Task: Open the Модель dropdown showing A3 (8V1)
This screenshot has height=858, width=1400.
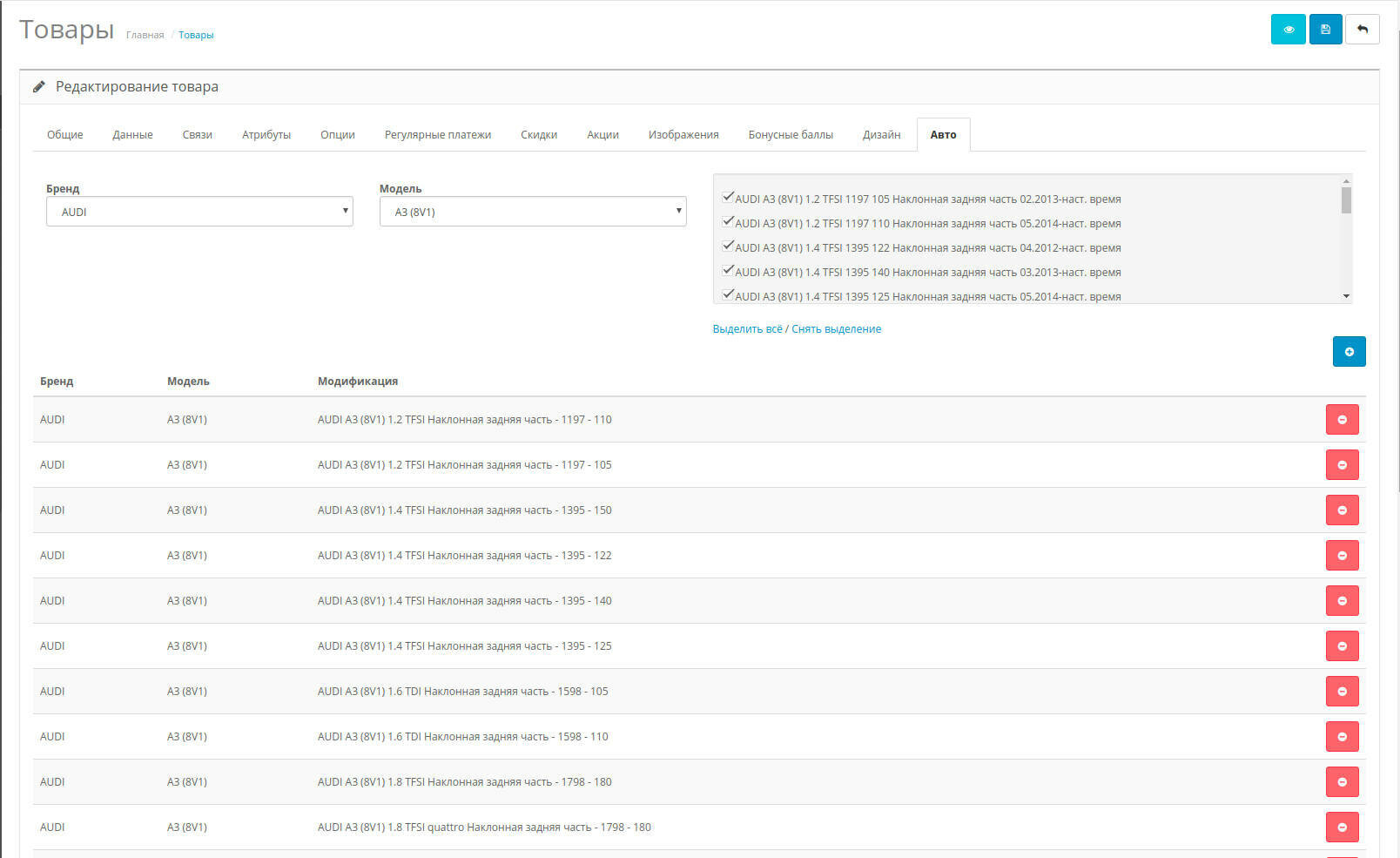Action: [533, 212]
